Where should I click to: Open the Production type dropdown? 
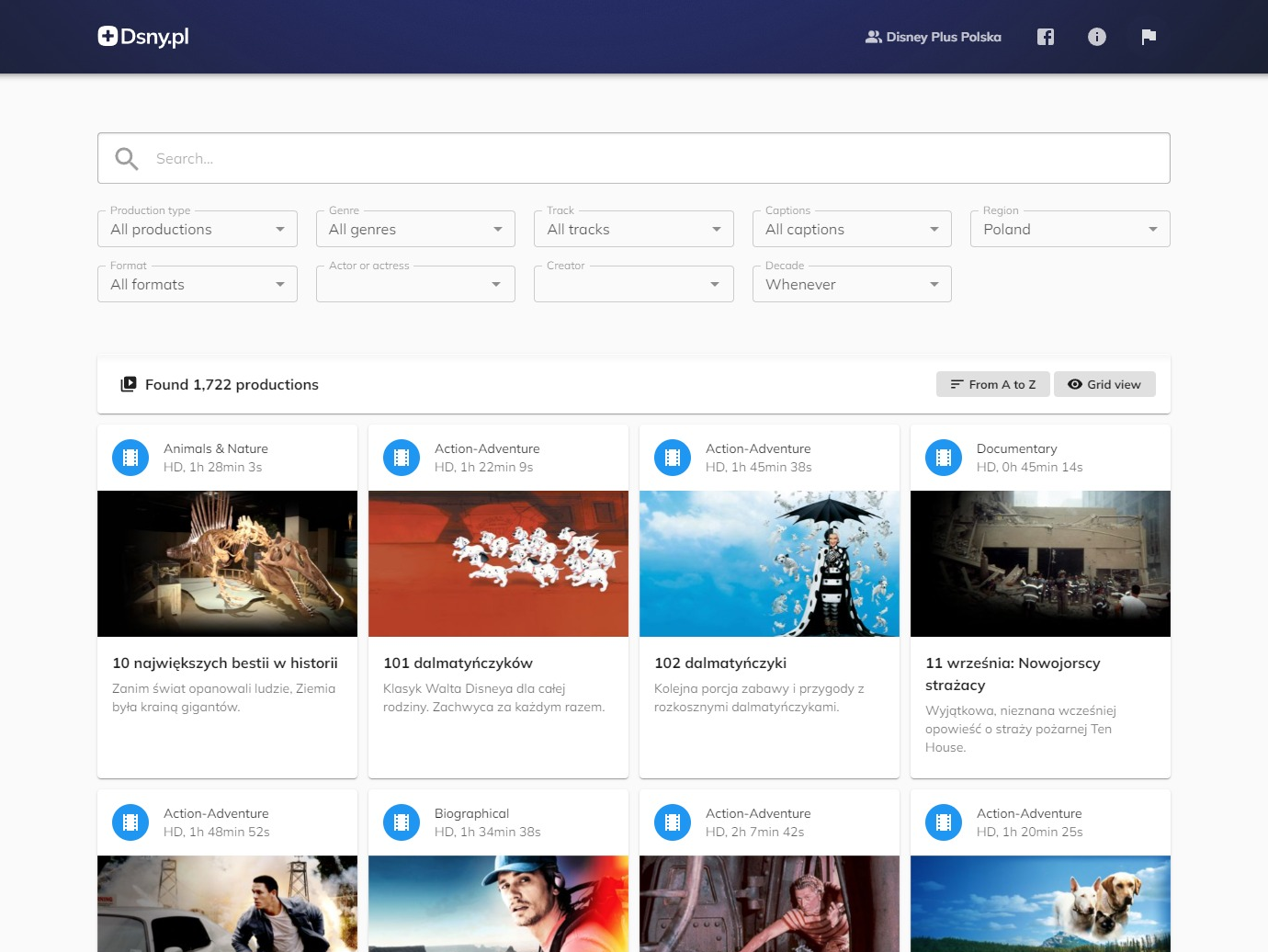(198, 229)
